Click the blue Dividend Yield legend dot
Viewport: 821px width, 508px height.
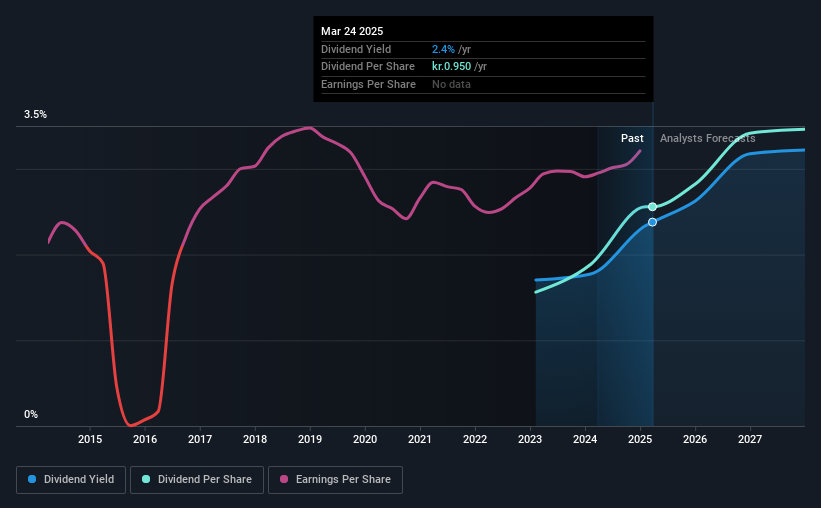tap(32, 479)
